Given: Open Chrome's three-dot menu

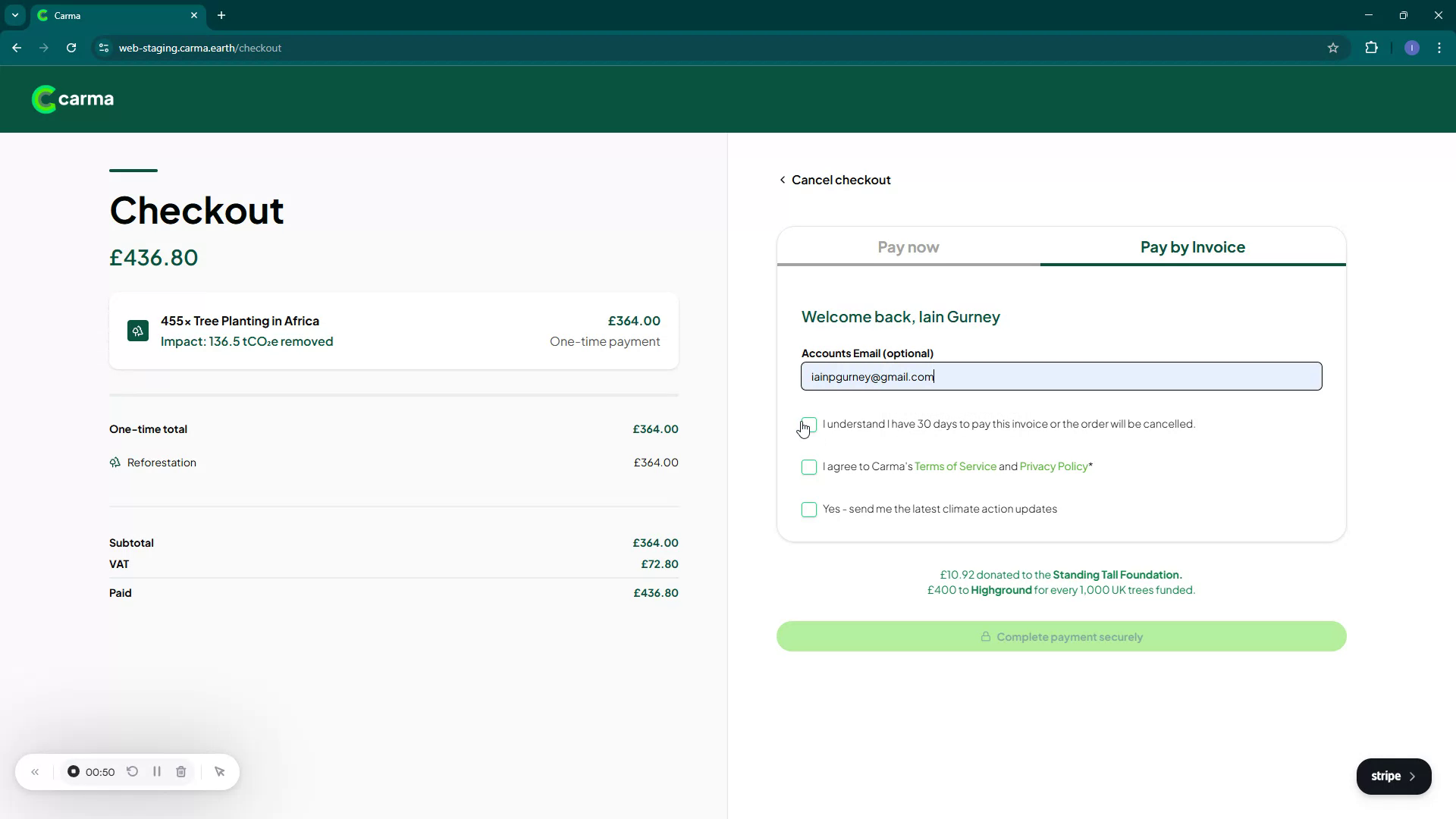Looking at the screenshot, I should coord(1439,48).
